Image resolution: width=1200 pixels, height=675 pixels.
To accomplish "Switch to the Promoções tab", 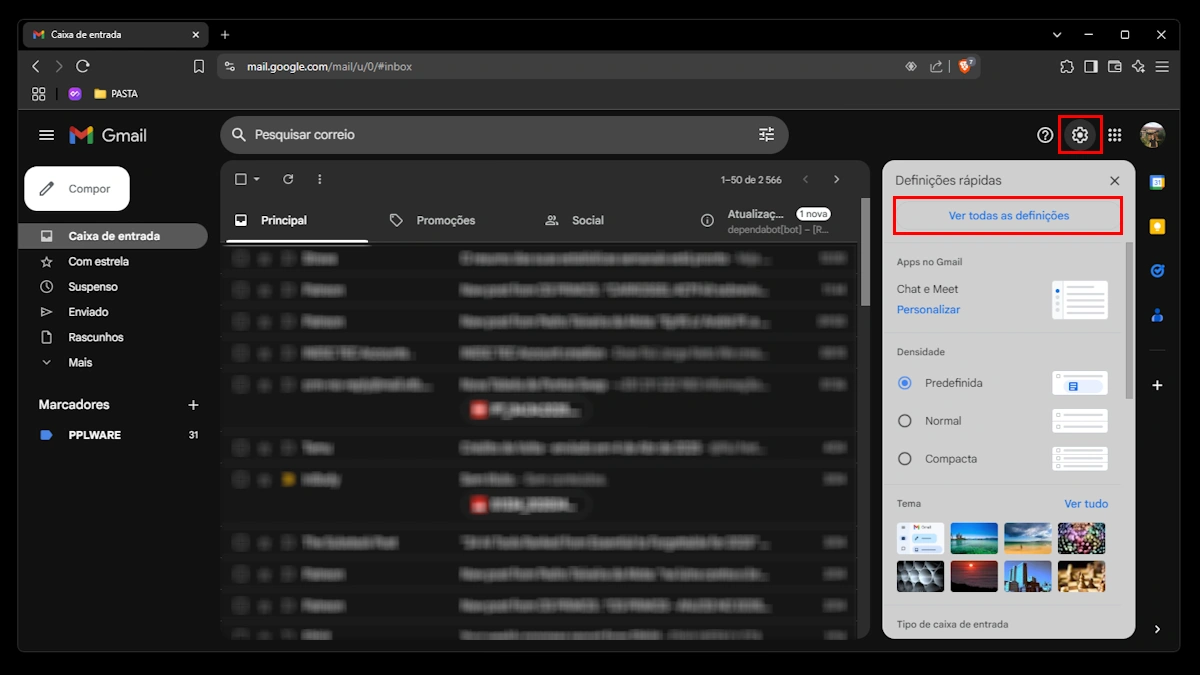I will pyautogui.click(x=444, y=220).
